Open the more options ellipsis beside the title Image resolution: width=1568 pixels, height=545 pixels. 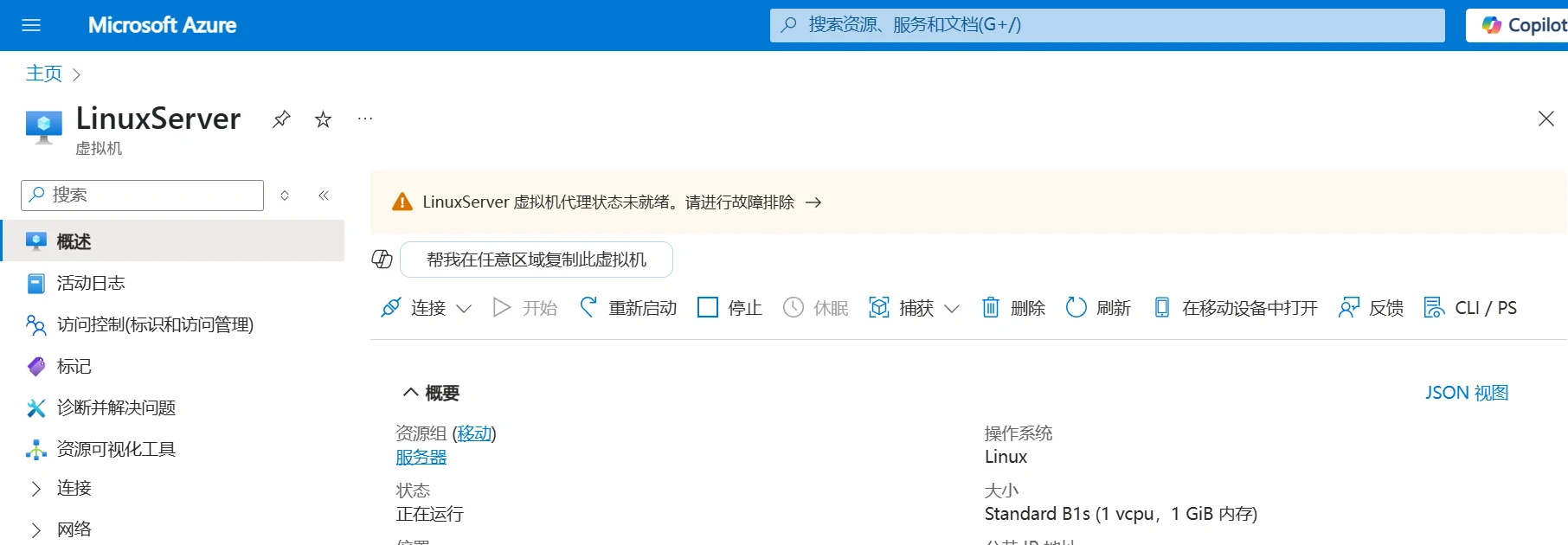tap(365, 119)
